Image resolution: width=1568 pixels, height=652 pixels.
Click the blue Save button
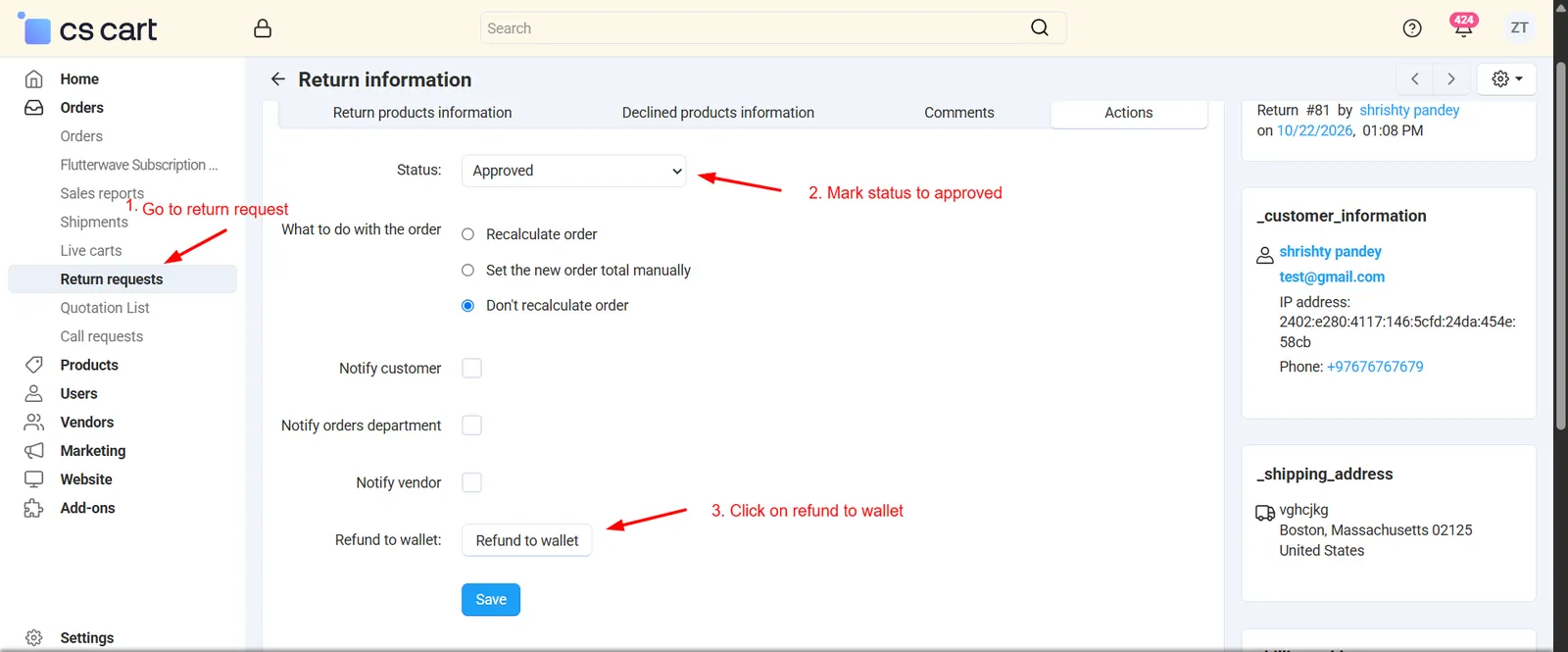491,600
